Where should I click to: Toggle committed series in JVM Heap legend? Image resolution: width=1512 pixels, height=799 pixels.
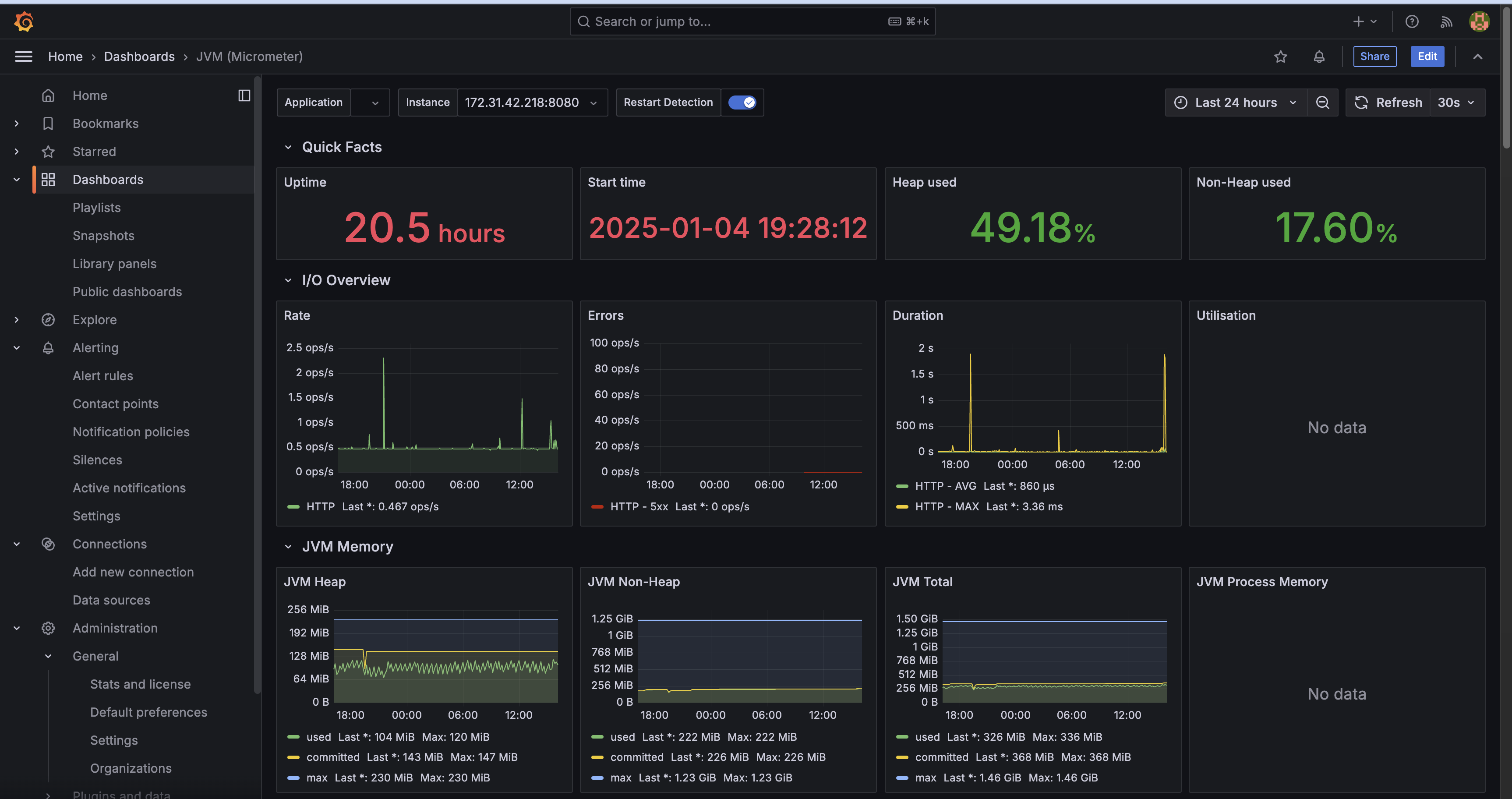tap(333, 757)
